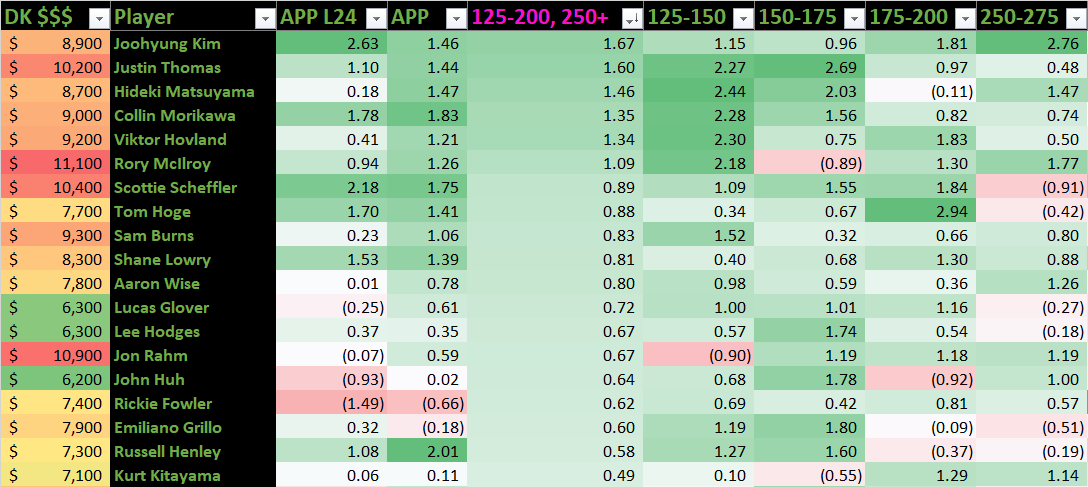Select Jon Rahm's (0.90) value in 125-150

699,356
